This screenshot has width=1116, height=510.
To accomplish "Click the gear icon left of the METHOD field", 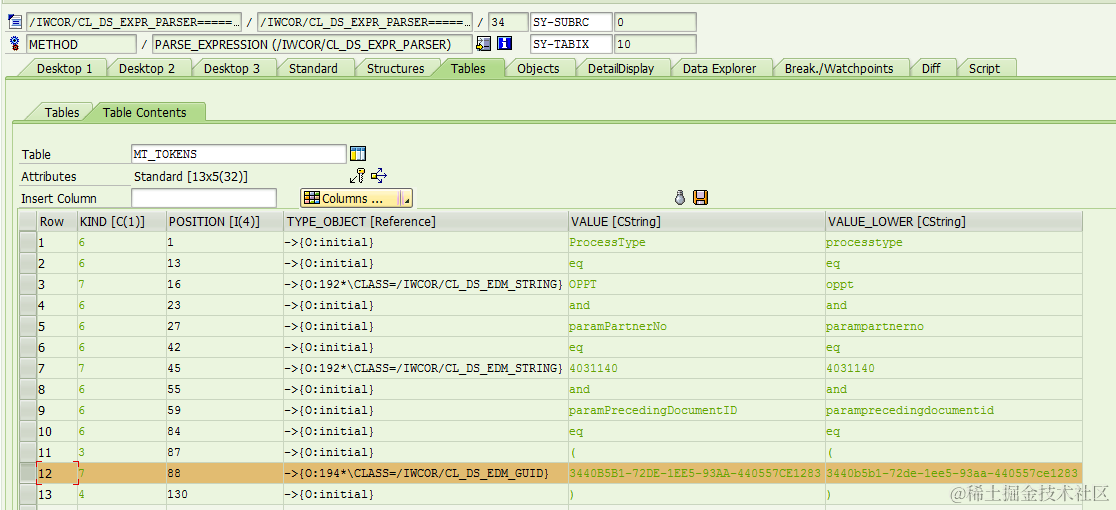I will tap(14, 44).
